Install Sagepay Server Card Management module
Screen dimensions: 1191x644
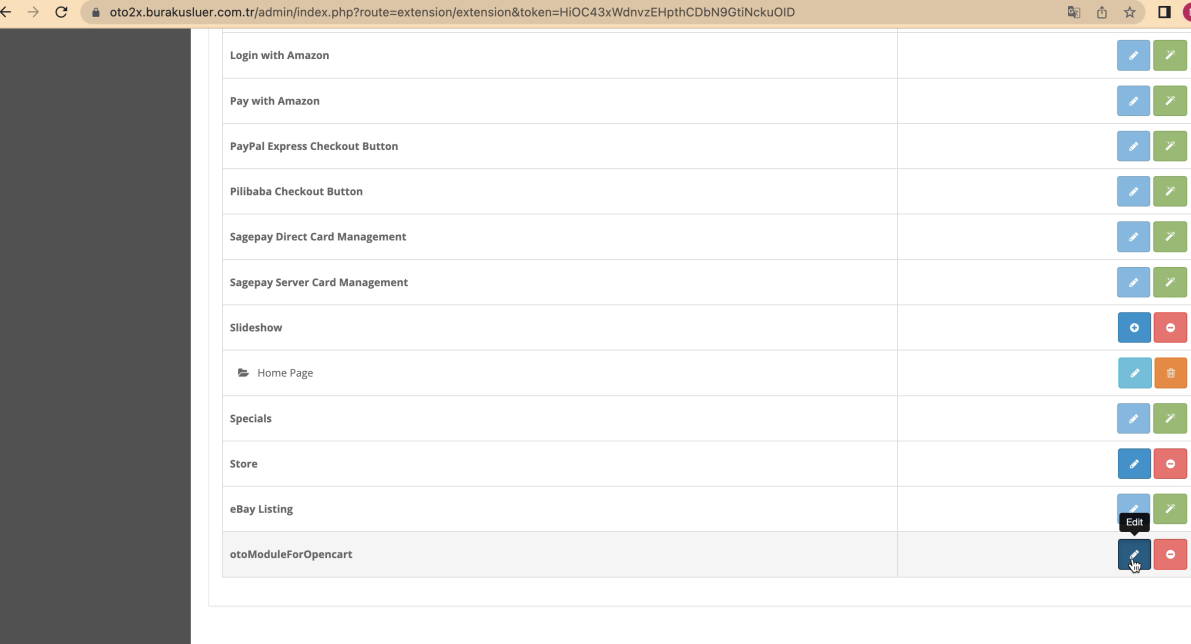[1170, 283]
